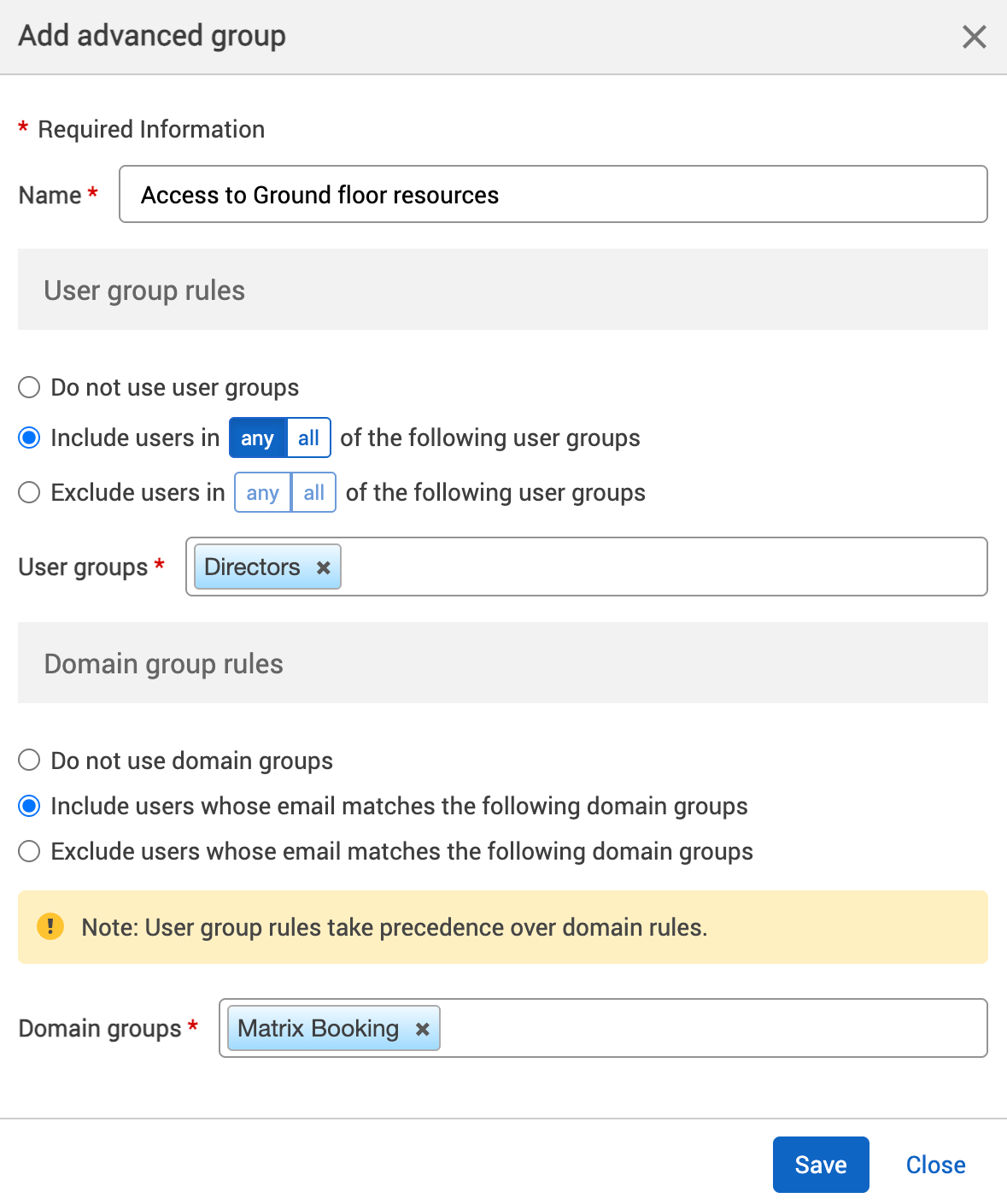Click the 'Domain group rules' section header
Image resolution: width=1007 pixels, height=1204 pixels.
163,663
